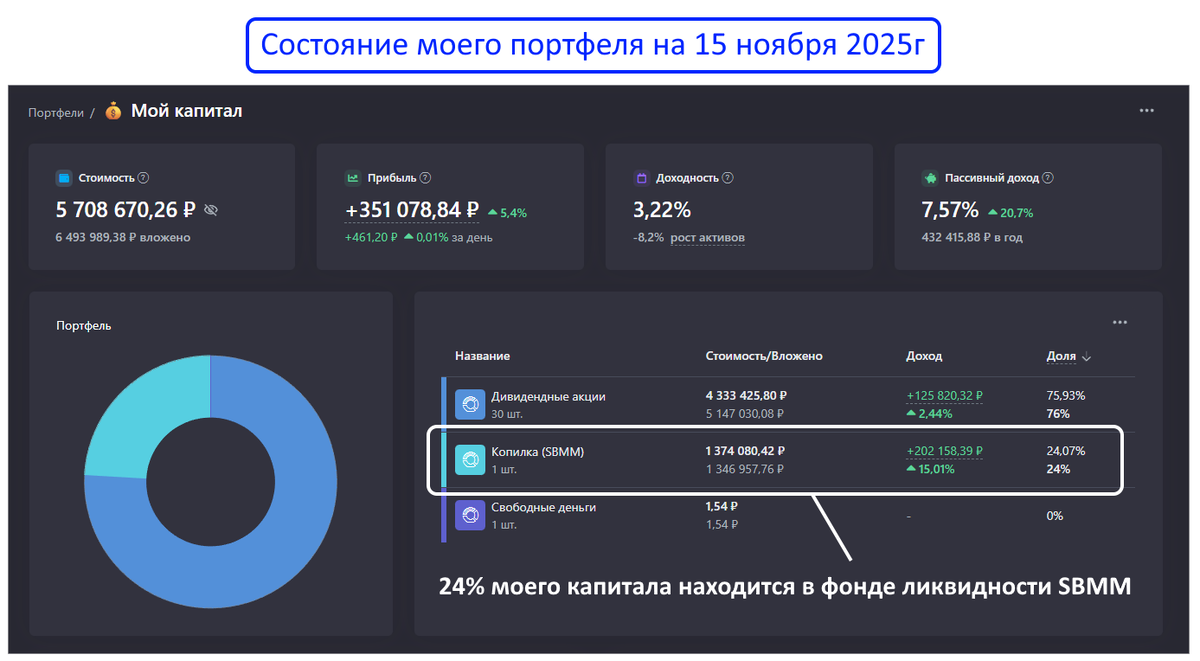The image size is (1200, 661).
Task: Click the purple icon on the Доходность card
Action: 642,177
